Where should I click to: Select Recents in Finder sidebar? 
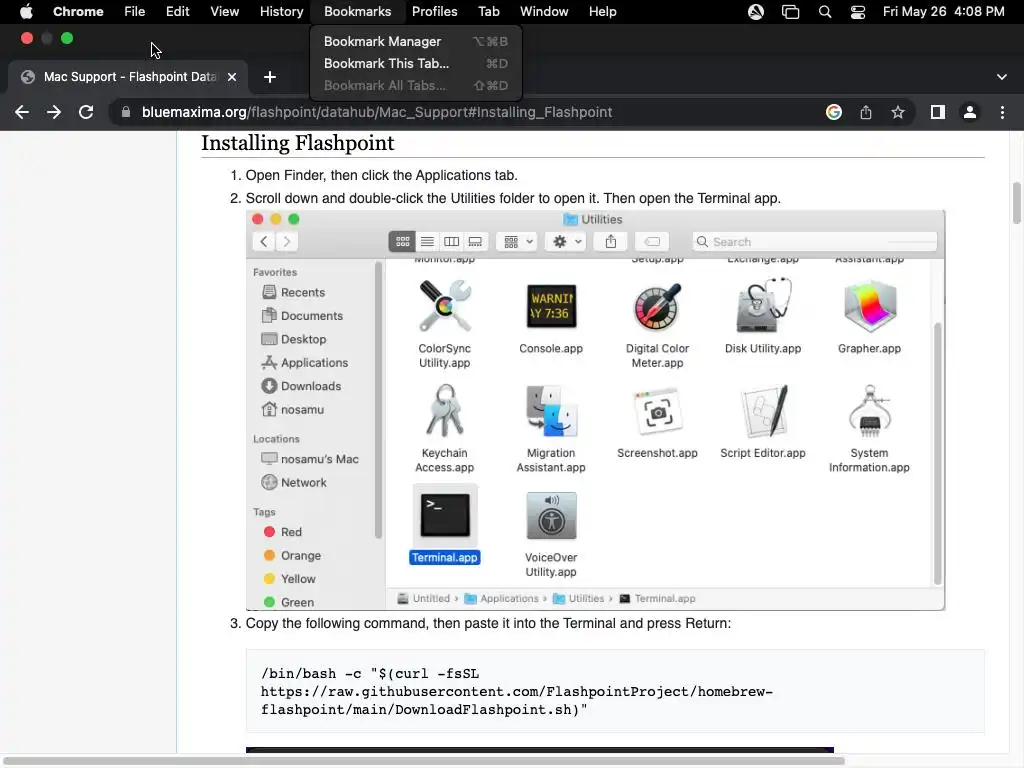click(293, 293)
